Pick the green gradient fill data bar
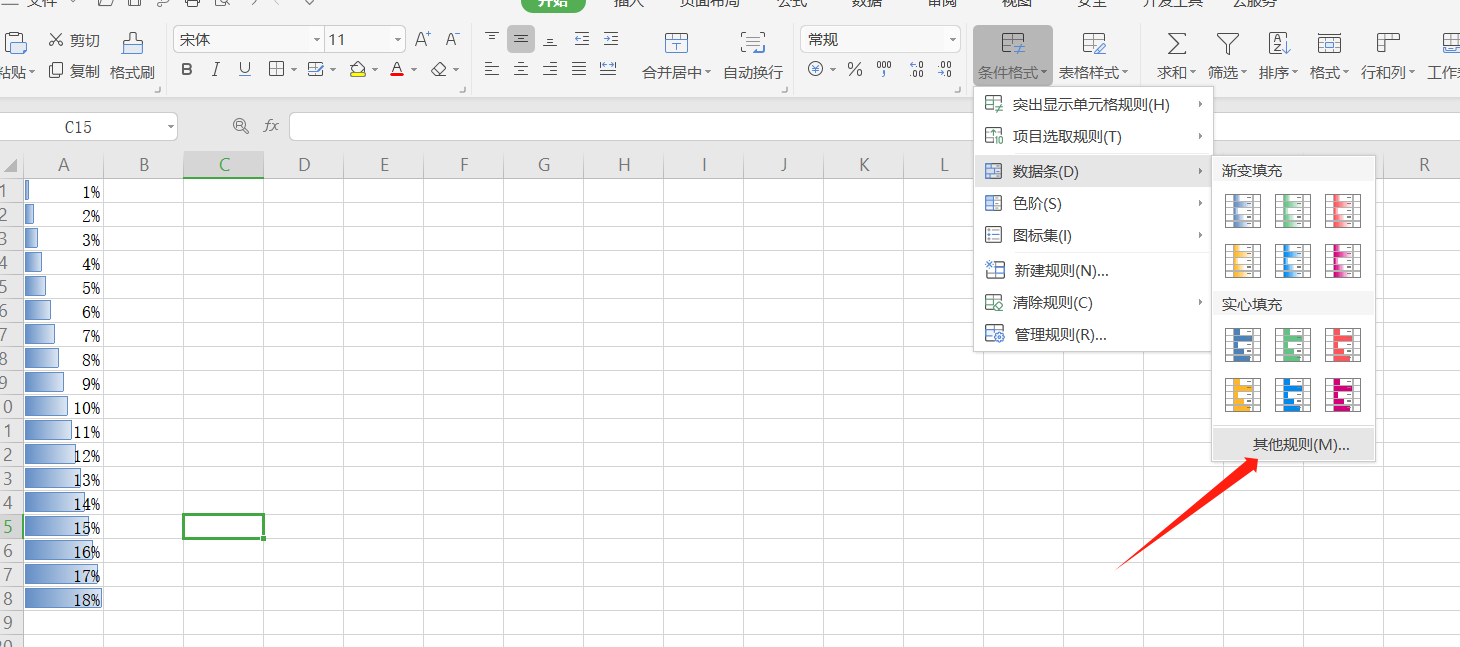Image resolution: width=1460 pixels, height=647 pixels. 1292,211
